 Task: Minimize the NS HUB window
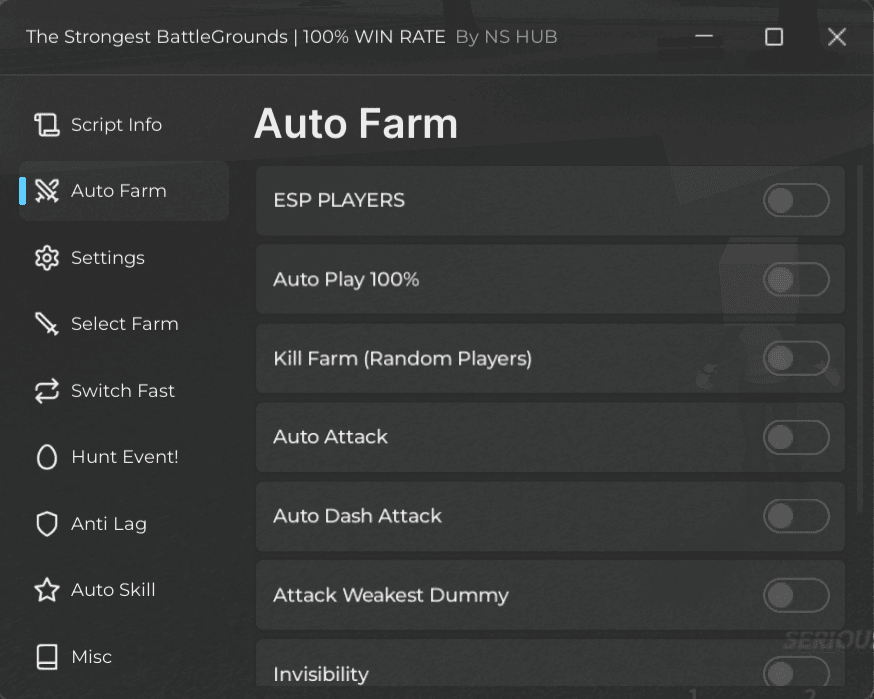[704, 37]
